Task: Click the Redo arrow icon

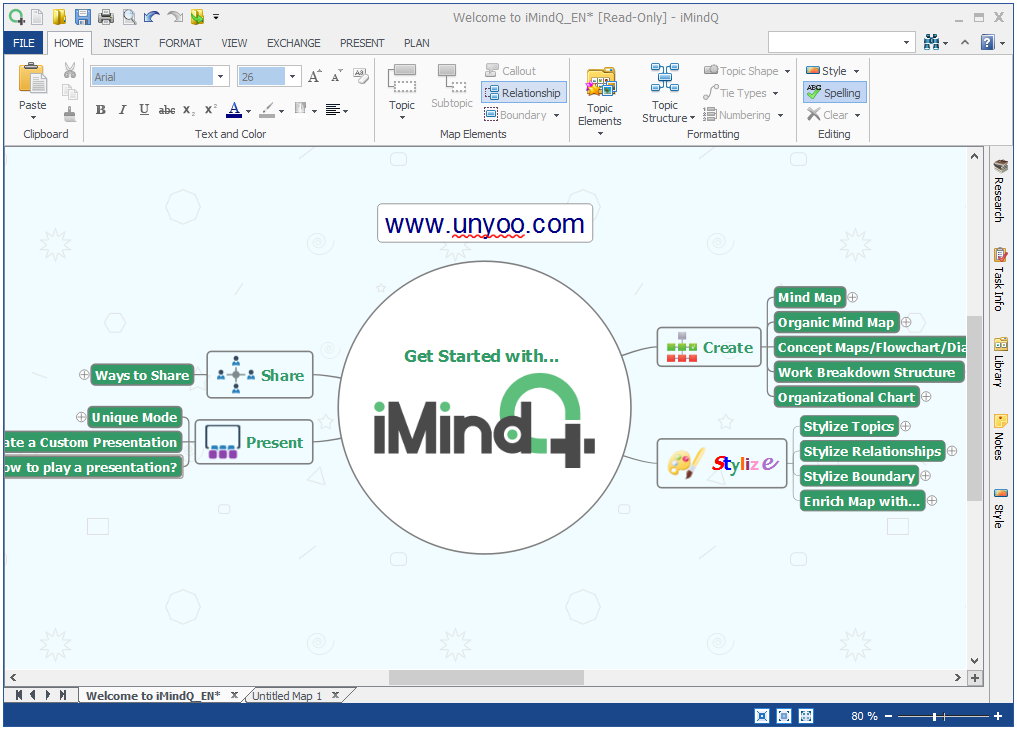Action: [174, 17]
